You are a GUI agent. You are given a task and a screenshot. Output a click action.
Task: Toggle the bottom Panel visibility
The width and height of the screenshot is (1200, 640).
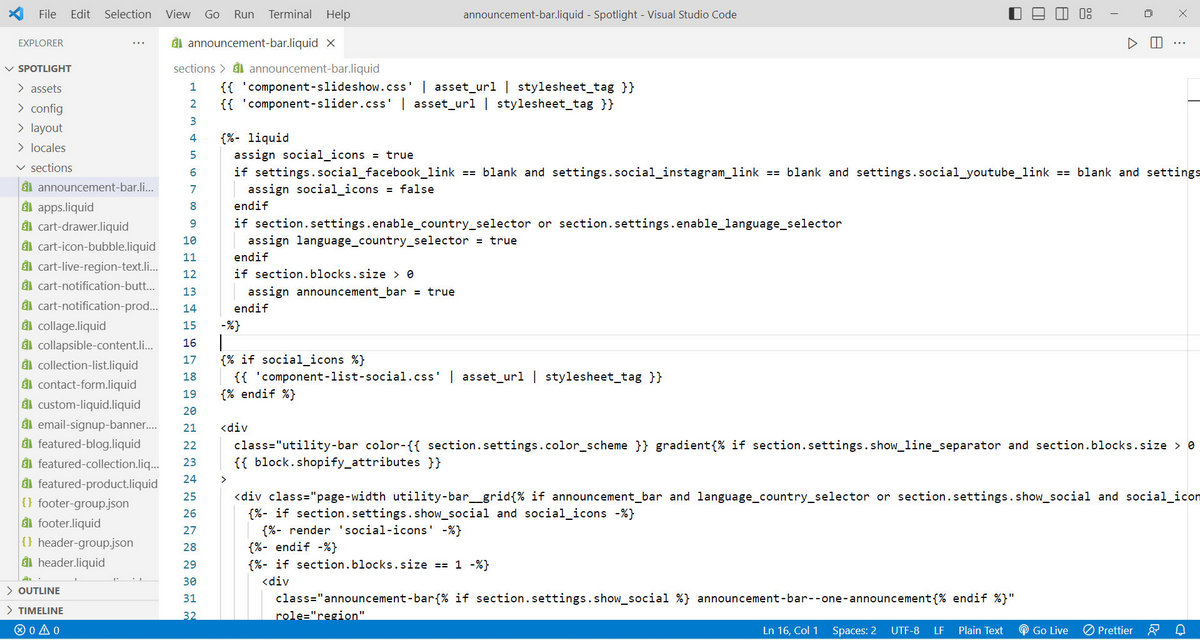point(1039,14)
